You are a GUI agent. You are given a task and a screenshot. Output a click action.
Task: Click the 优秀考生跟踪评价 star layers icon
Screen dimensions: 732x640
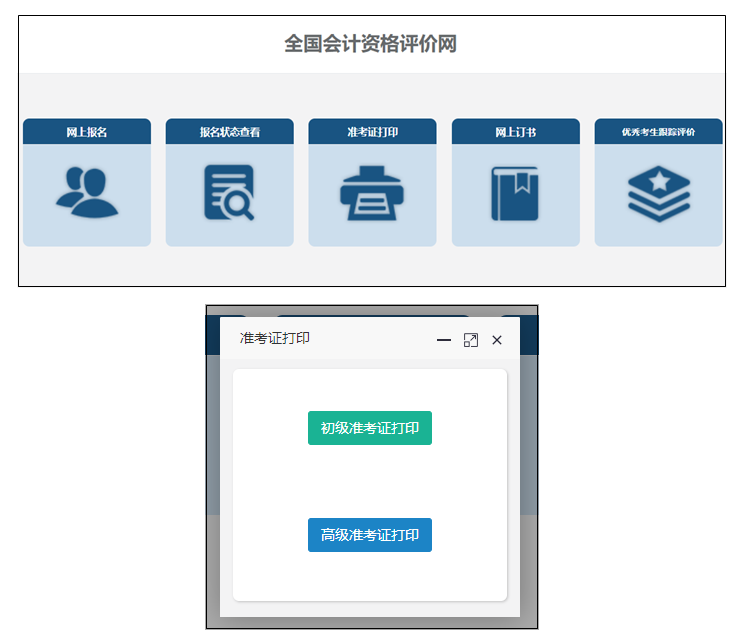pos(659,194)
